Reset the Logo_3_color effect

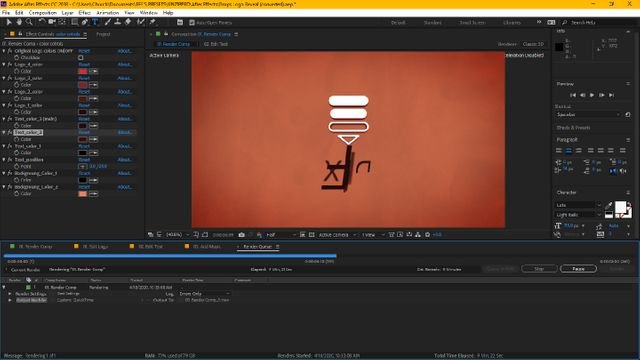84,78
